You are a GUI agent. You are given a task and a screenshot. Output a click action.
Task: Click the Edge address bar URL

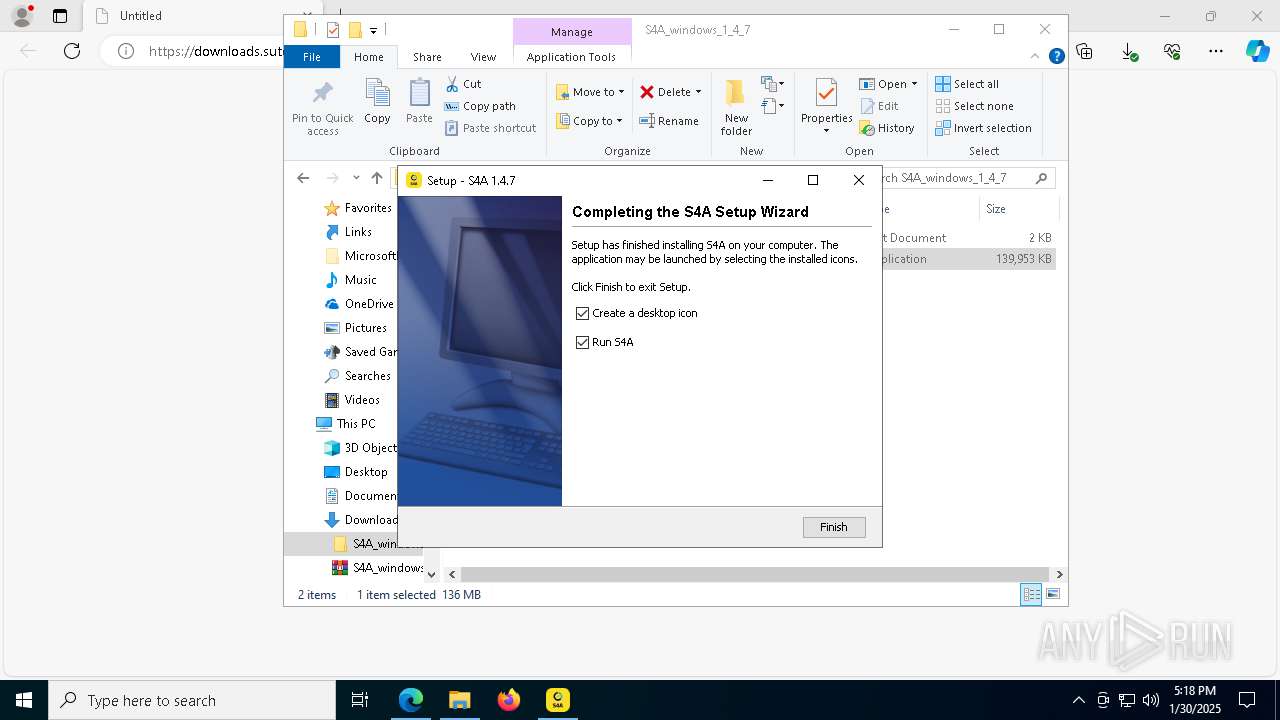pyautogui.click(x=215, y=51)
